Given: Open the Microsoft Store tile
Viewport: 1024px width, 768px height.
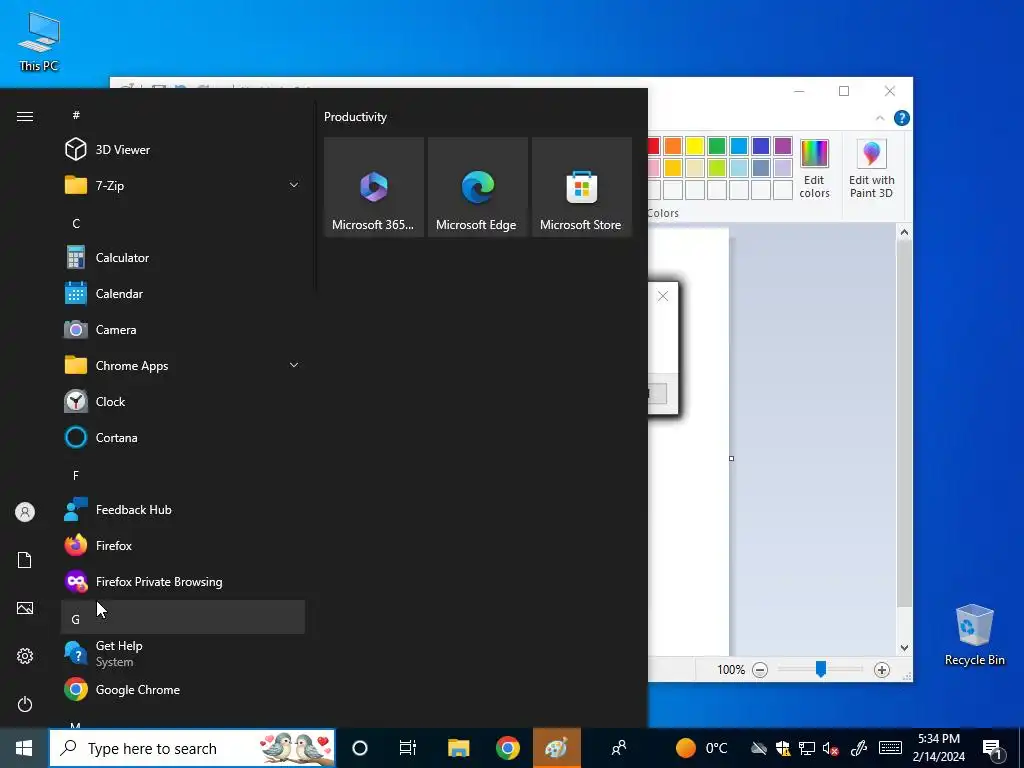Looking at the screenshot, I should (x=581, y=187).
